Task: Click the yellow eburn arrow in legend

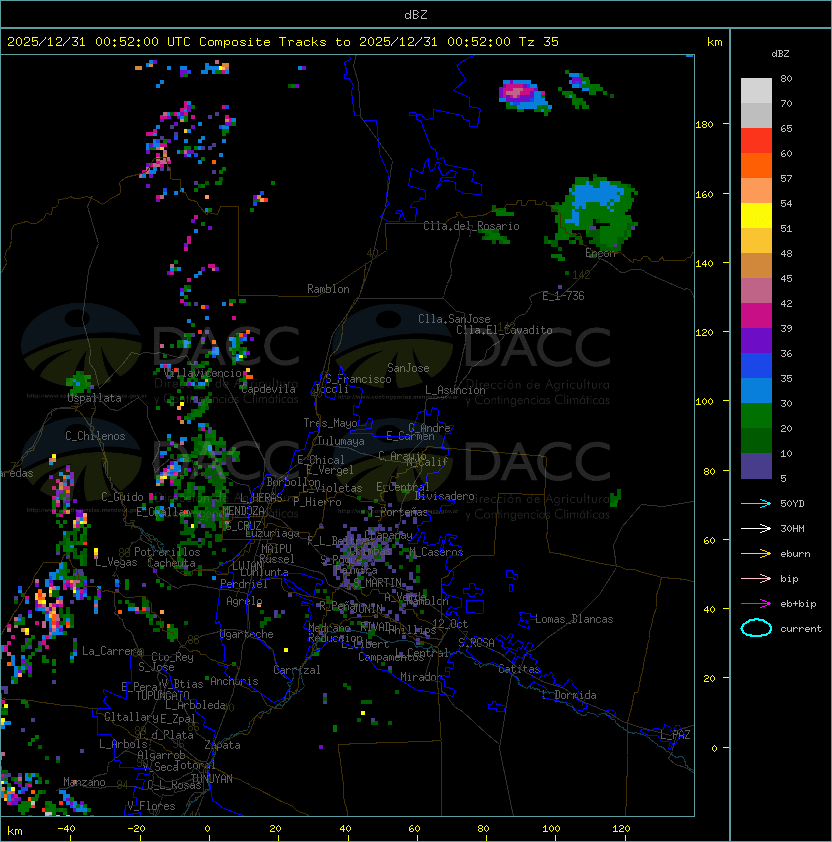Action: (756, 554)
